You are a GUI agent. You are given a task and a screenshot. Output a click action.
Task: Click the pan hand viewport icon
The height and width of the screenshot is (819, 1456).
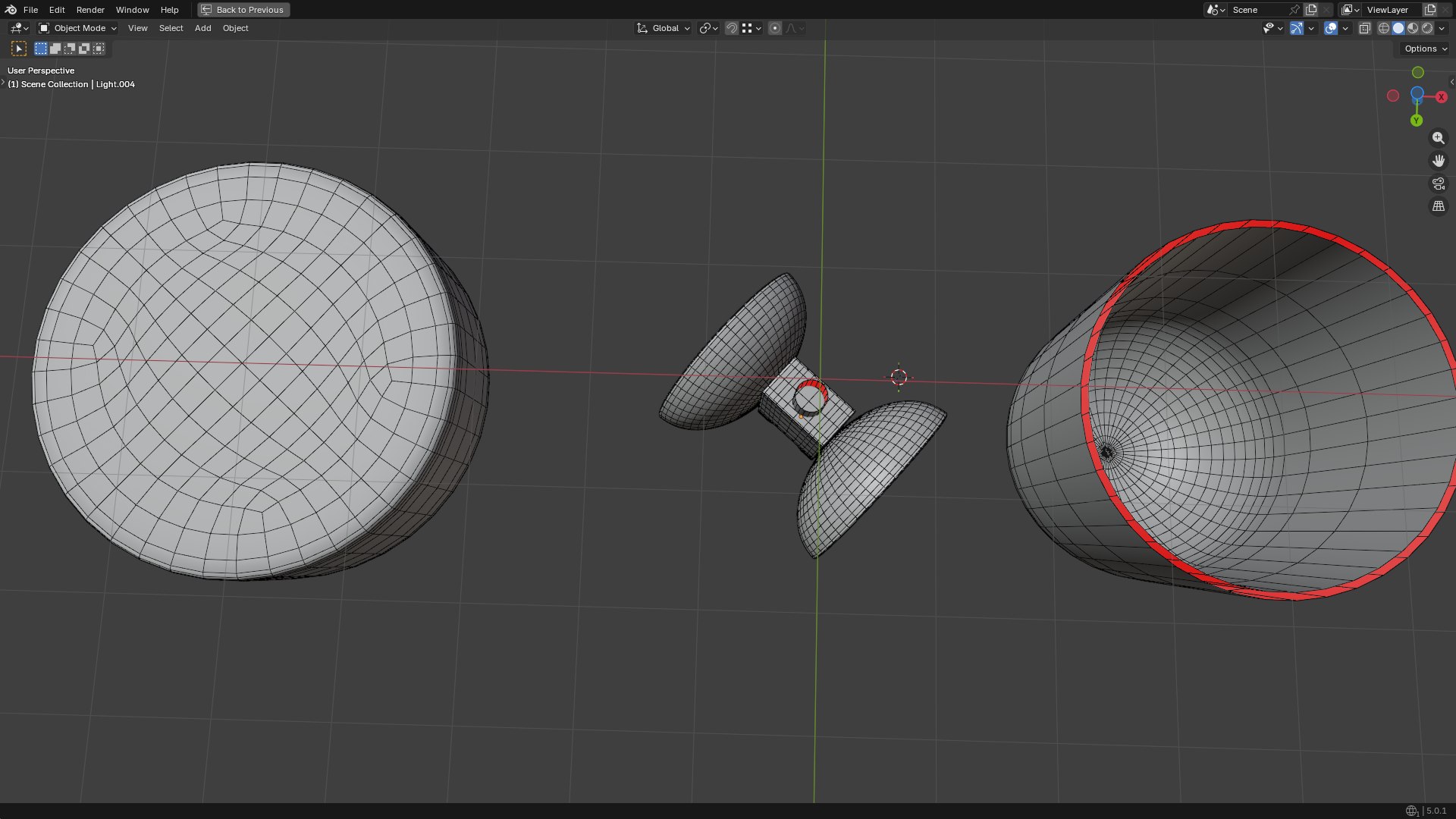coord(1439,161)
